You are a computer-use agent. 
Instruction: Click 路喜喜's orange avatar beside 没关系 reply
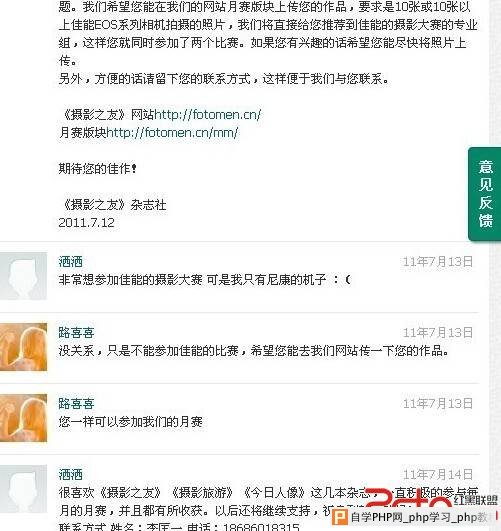coord(23,347)
